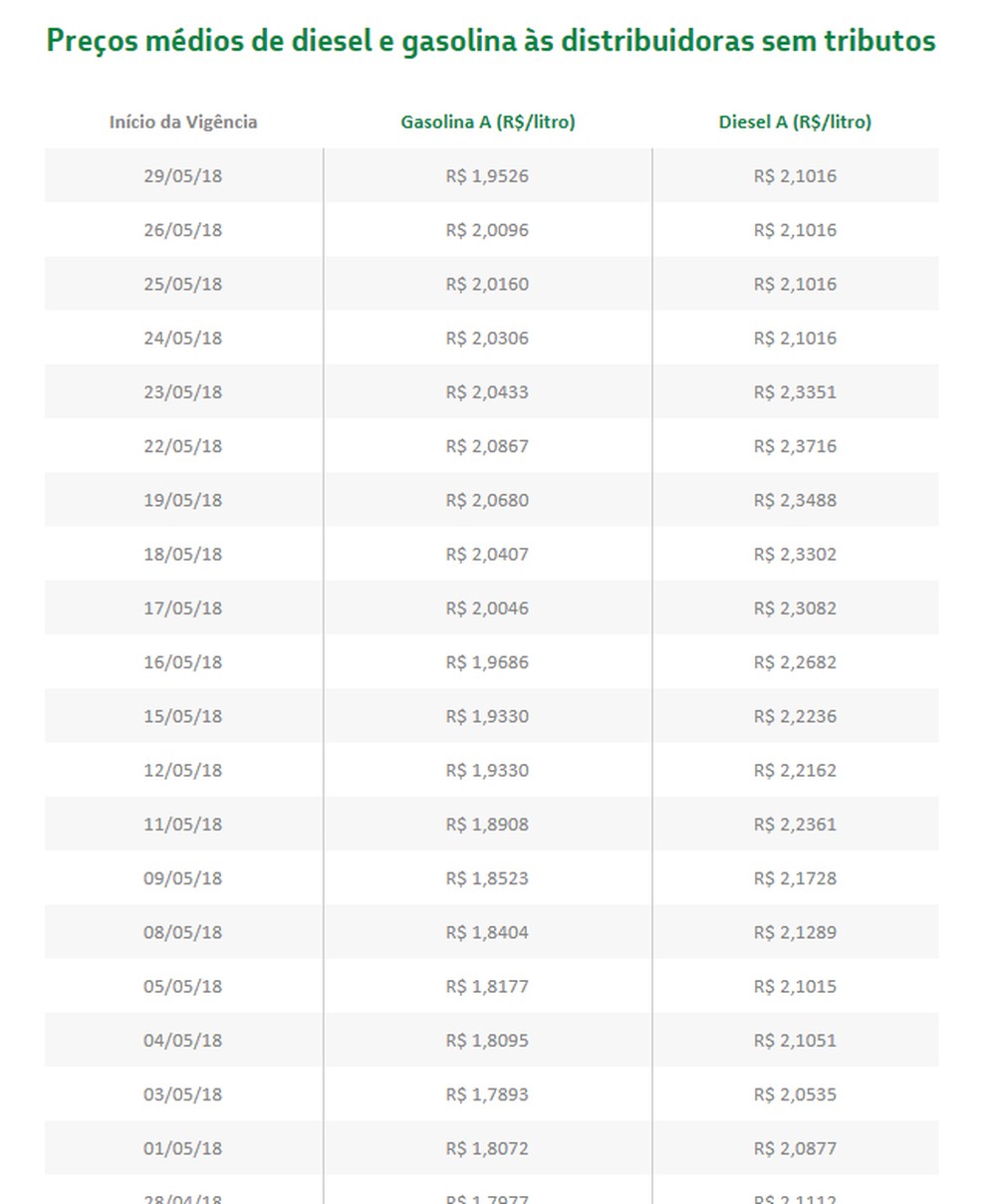Image resolution: width=996 pixels, height=1204 pixels.
Task: Select gasolina price in the 15/05/18 row
Action: tap(487, 716)
